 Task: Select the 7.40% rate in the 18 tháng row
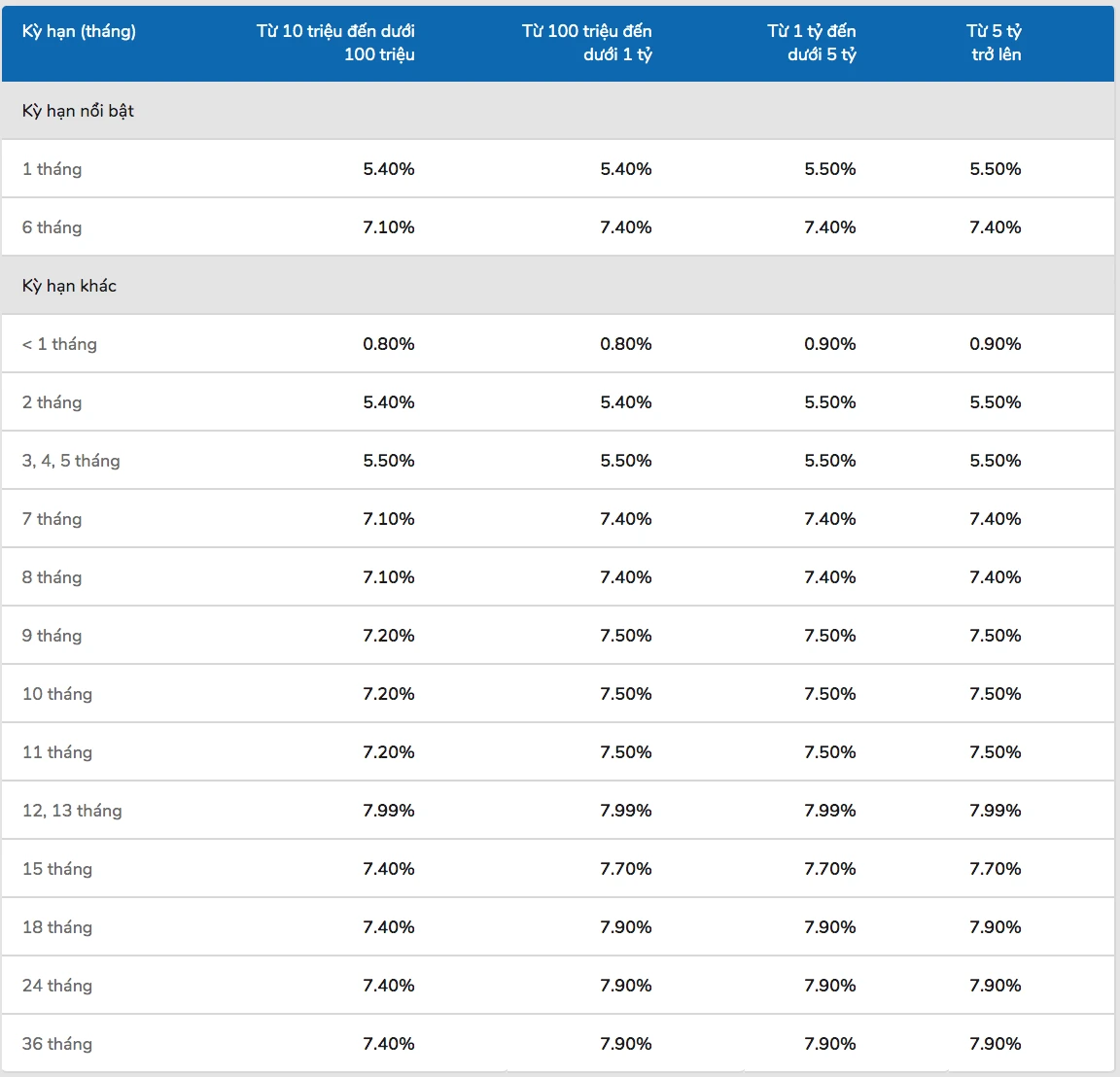point(389,927)
